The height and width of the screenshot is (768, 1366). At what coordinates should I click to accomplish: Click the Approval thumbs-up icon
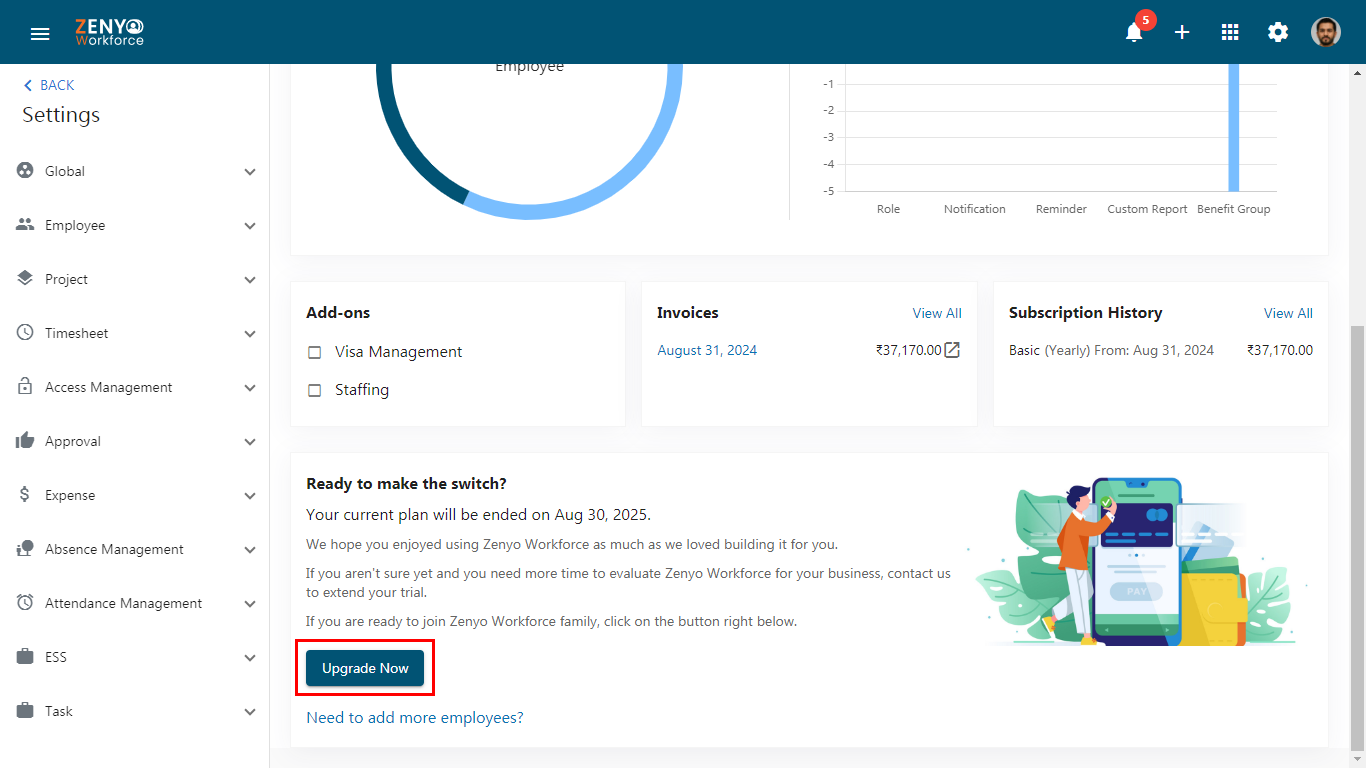(x=25, y=440)
